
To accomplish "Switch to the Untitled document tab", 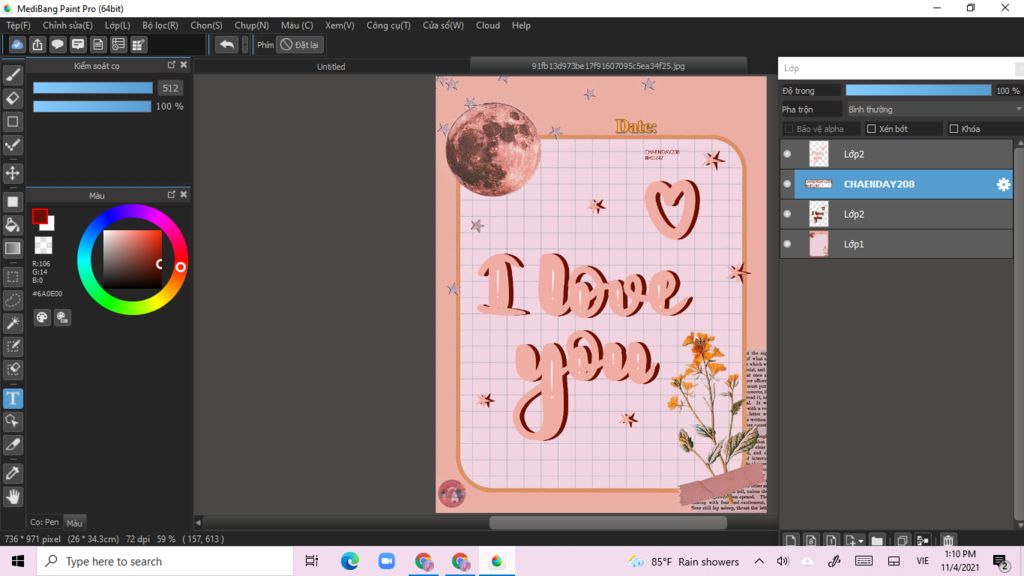I will tap(331, 67).
